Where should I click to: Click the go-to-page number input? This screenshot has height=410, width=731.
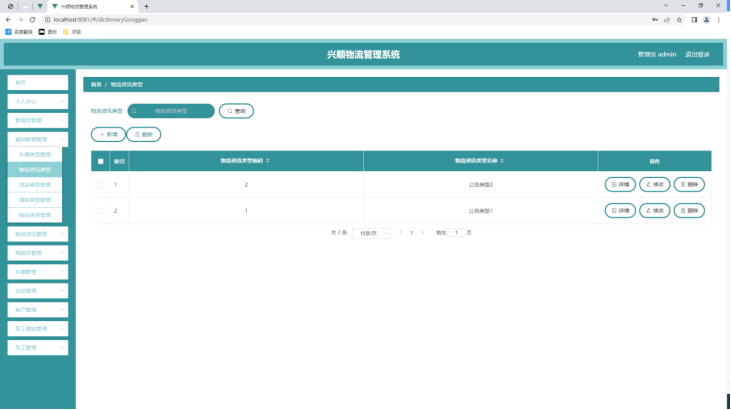(456, 233)
